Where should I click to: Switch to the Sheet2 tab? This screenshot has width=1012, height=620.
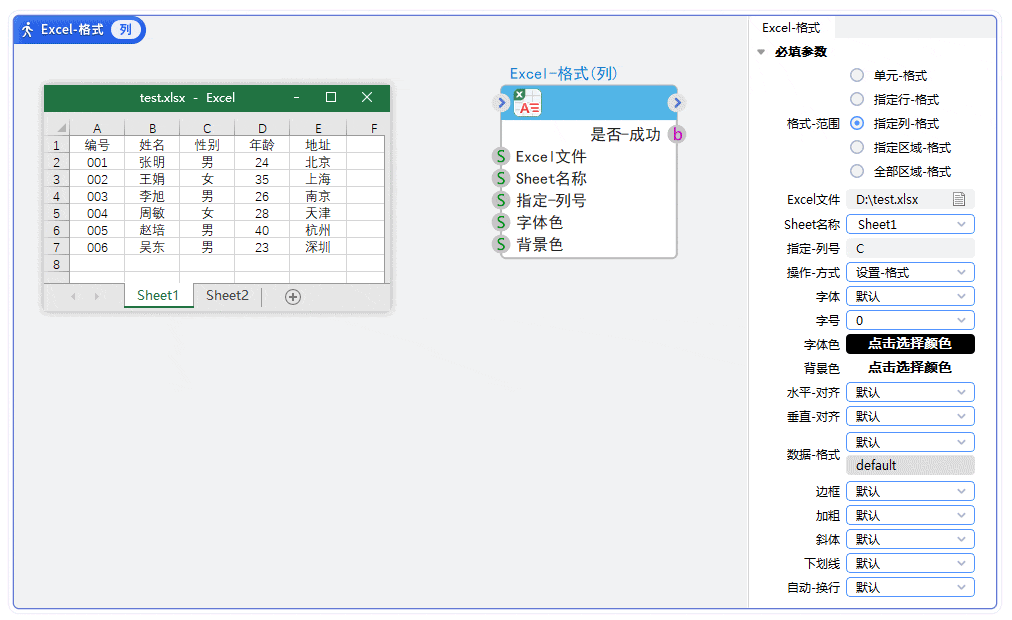(x=226, y=295)
